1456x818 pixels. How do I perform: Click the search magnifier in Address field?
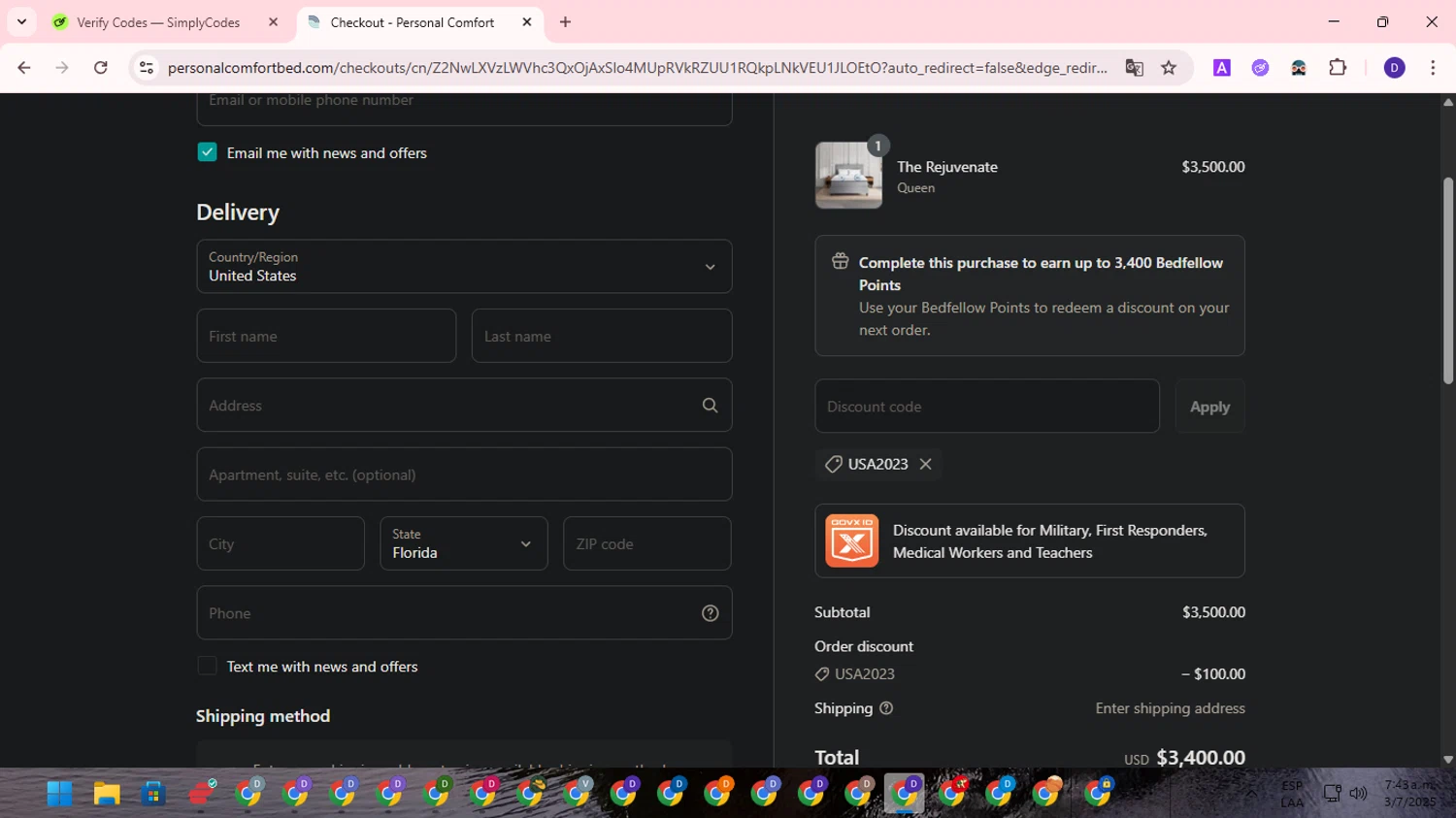click(x=711, y=406)
